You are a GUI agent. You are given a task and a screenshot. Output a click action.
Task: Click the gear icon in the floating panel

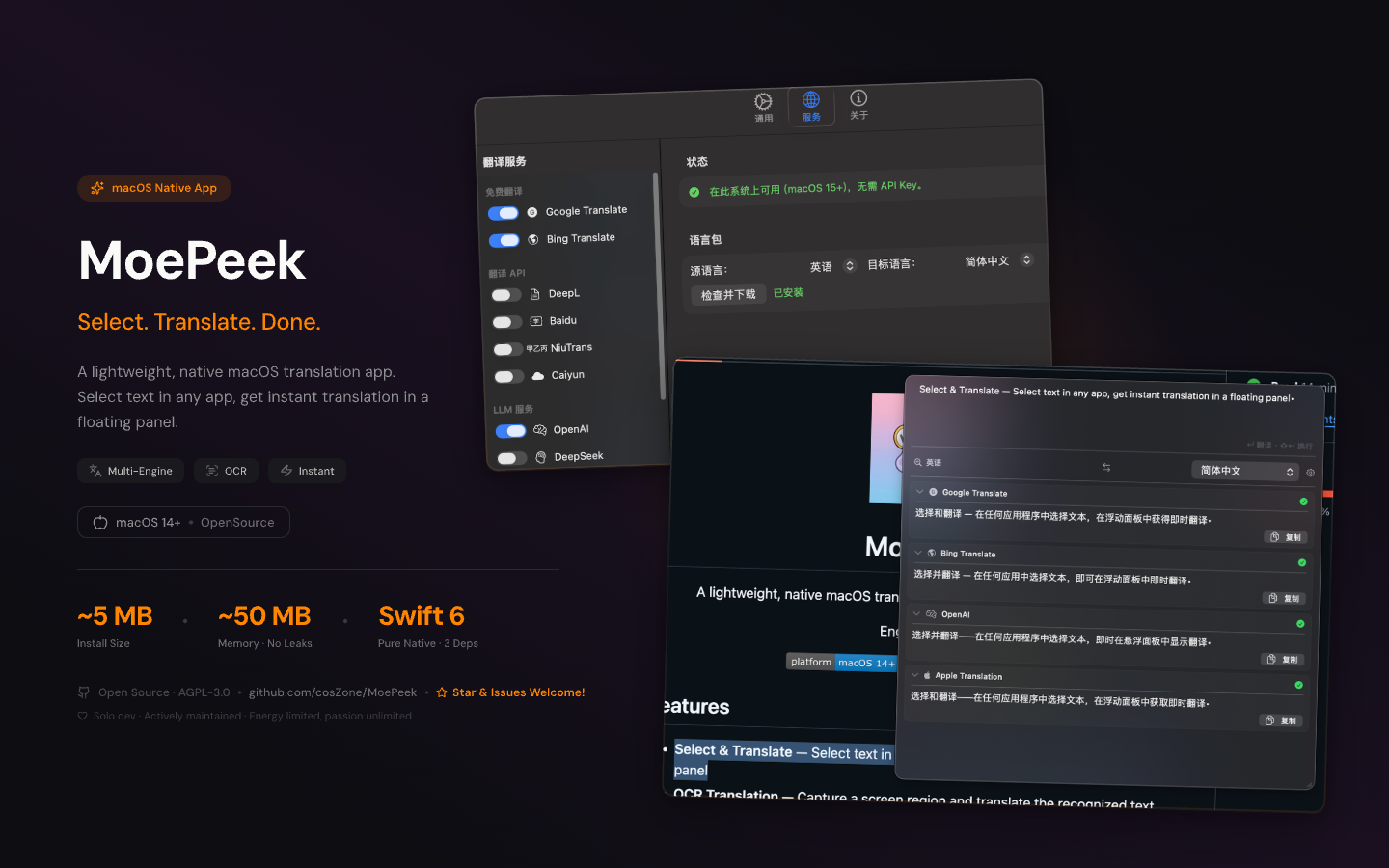tap(1310, 473)
